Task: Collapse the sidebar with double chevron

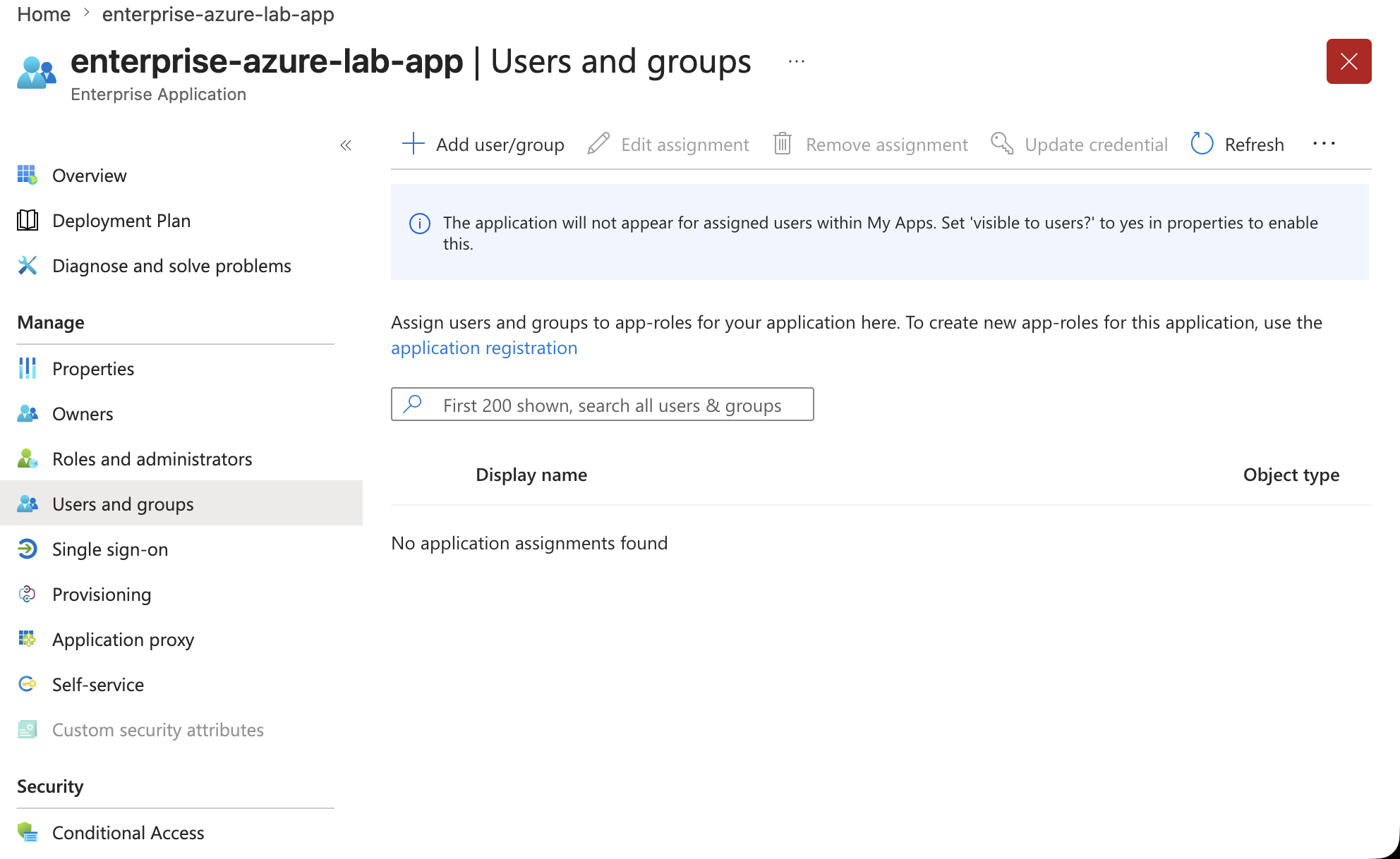Action: 346,145
